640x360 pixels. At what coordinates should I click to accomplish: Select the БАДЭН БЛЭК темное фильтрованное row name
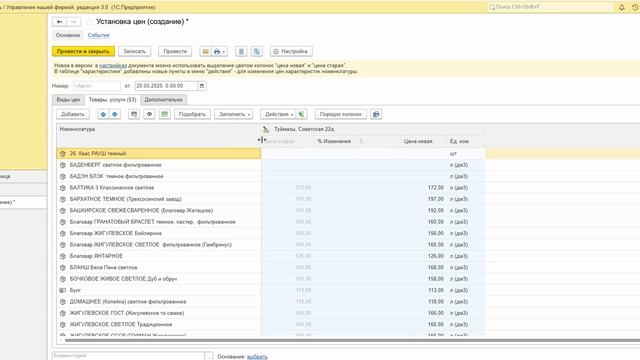(x=116, y=176)
